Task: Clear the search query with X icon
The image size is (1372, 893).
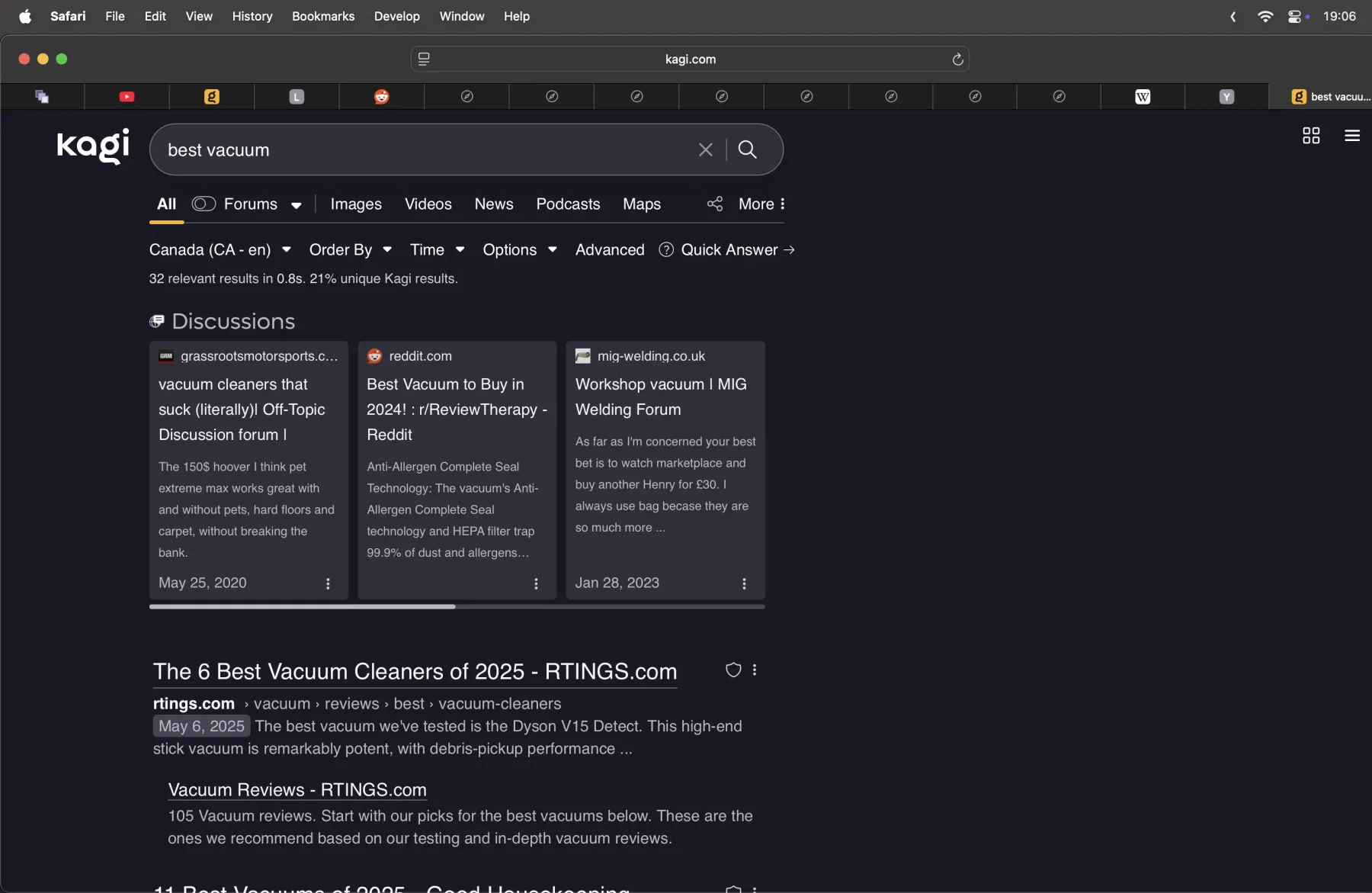Action: point(706,149)
